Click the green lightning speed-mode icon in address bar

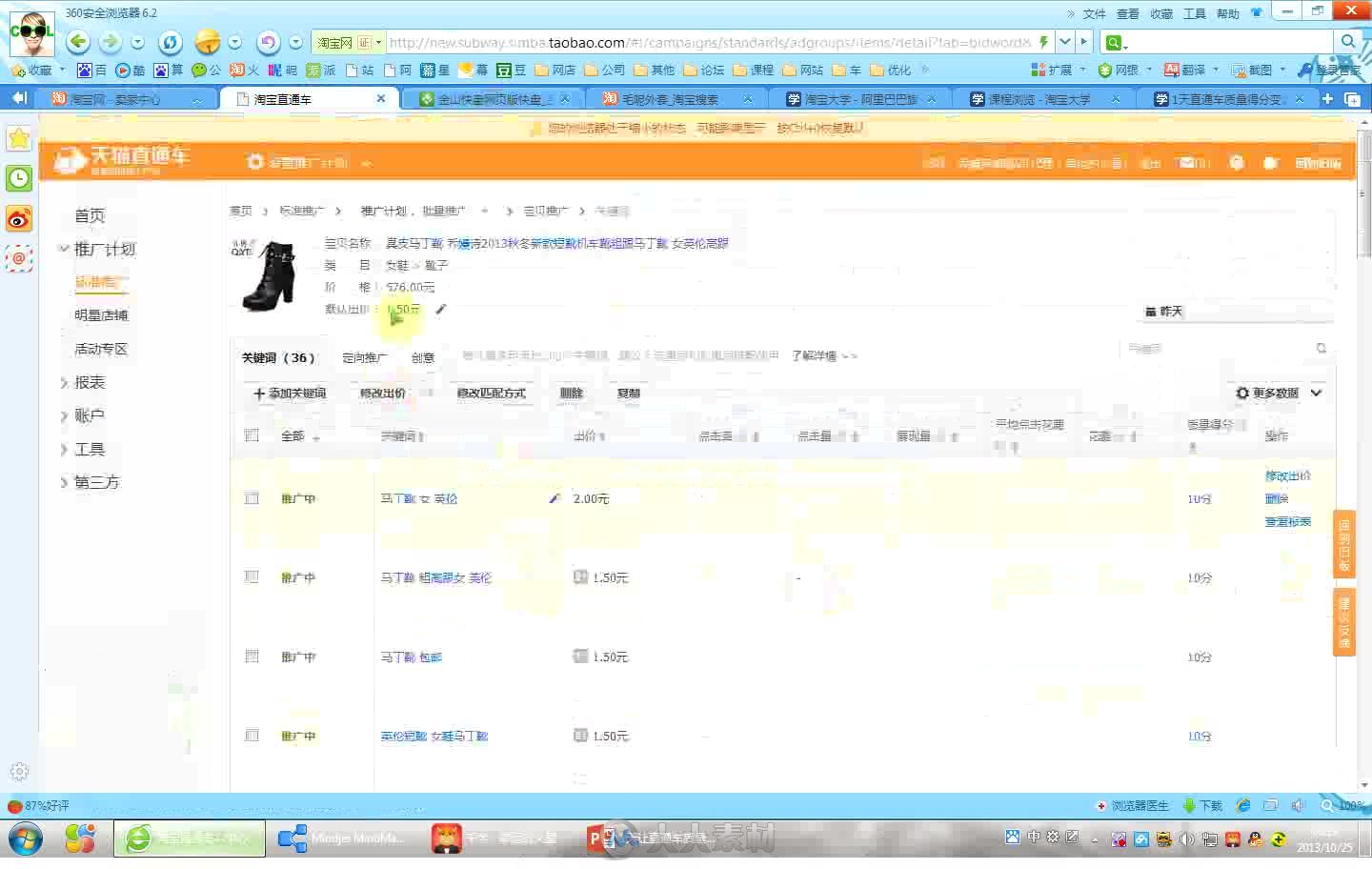pyautogui.click(x=1044, y=42)
